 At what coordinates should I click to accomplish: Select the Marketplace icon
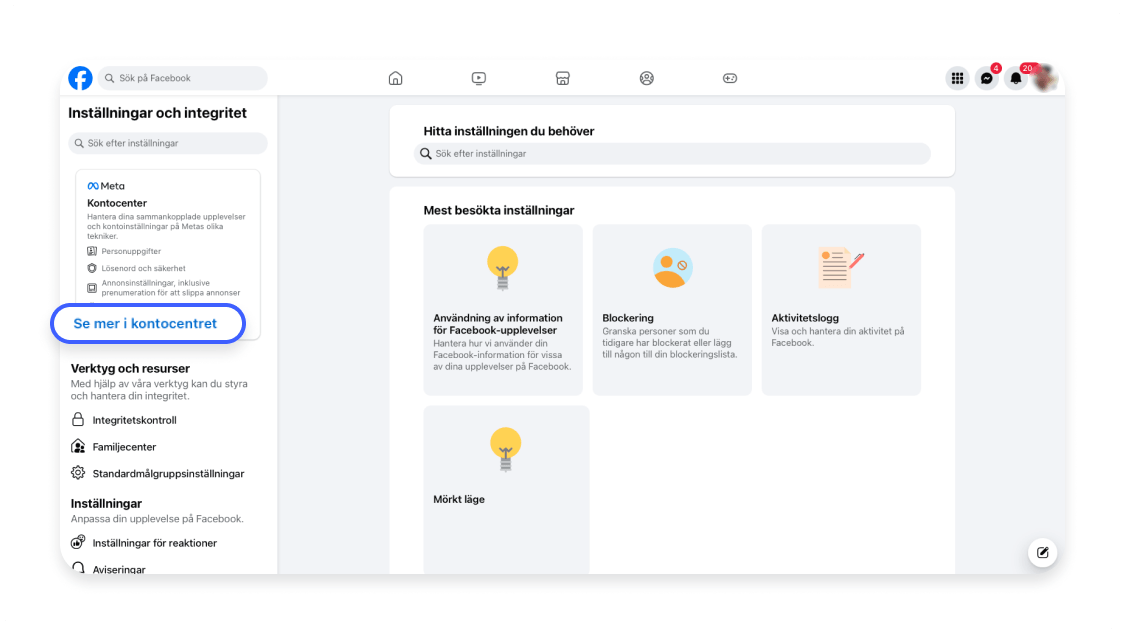562,77
